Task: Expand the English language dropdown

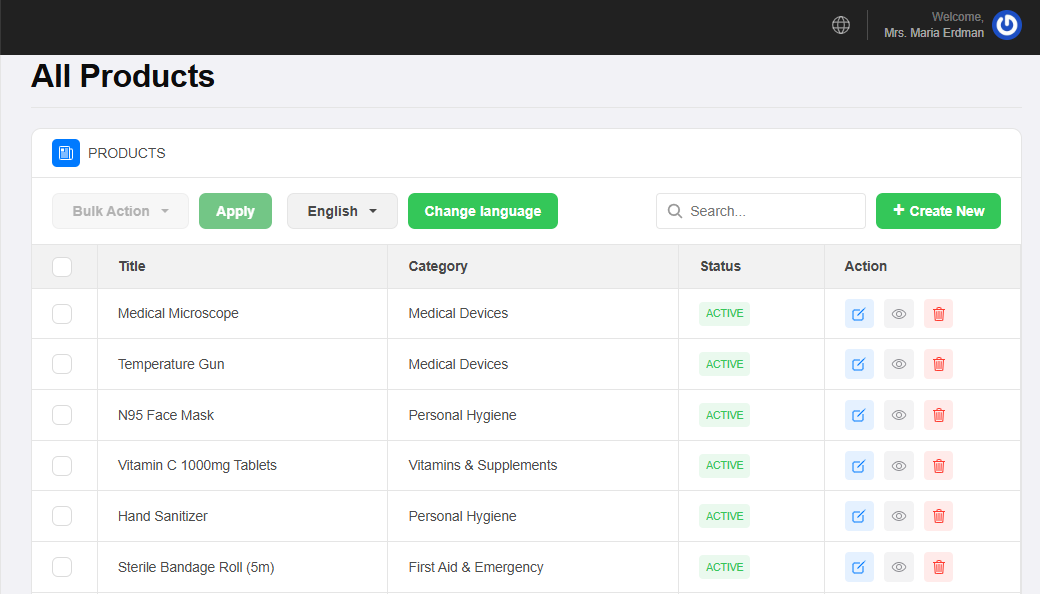Action: [342, 211]
